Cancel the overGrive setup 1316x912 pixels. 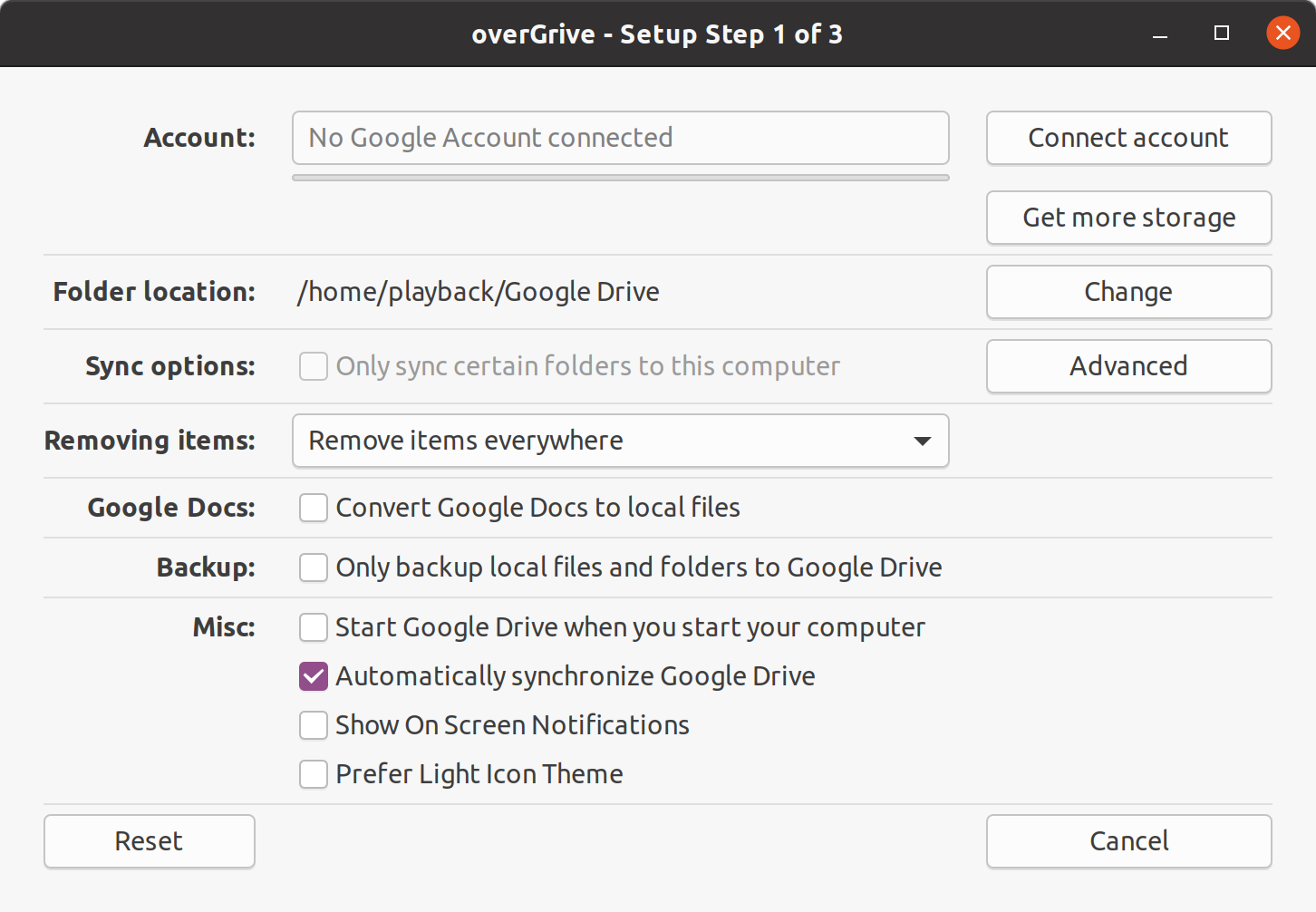(x=1128, y=841)
